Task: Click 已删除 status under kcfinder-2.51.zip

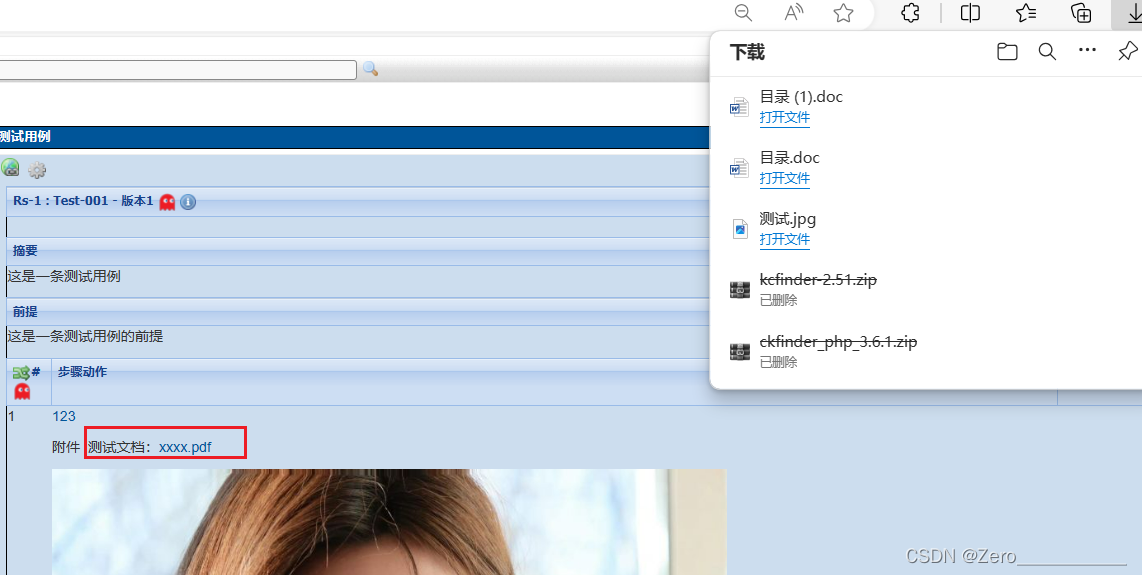Action: (x=779, y=300)
